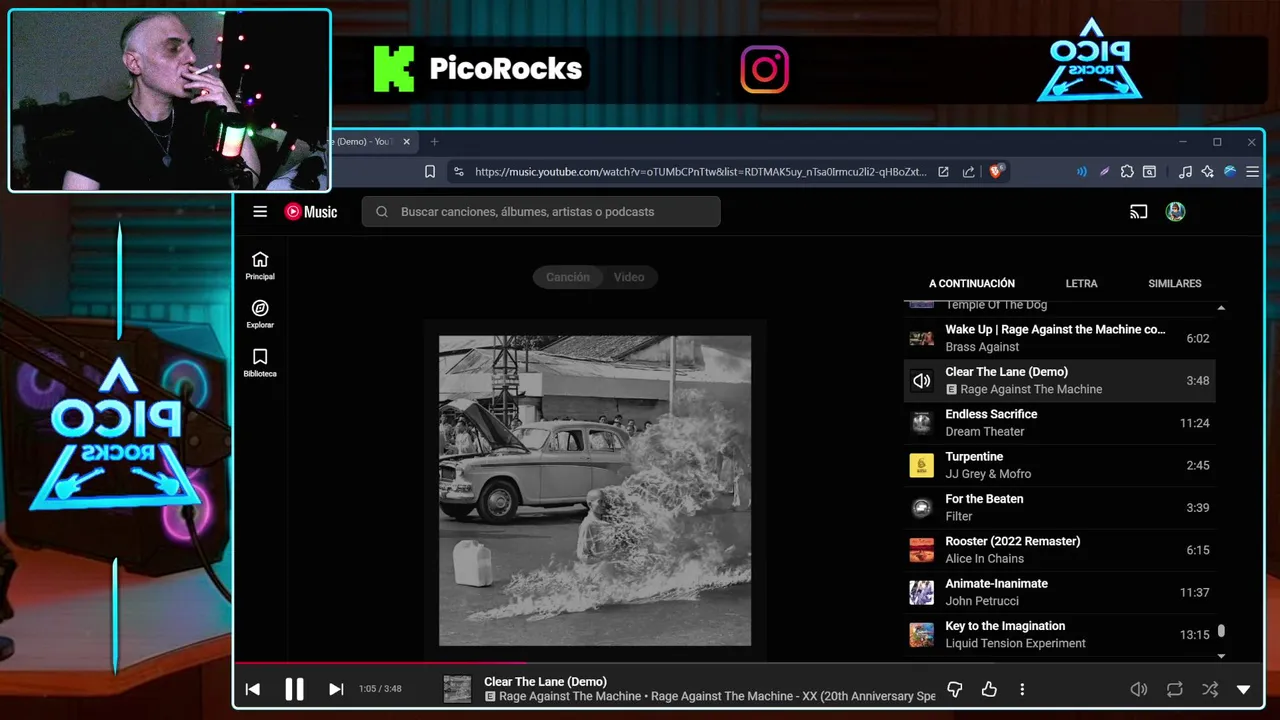This screenshot has height=720, width=1280.
Task: Open the YouTube Music hamburger guide menu
Action: [x=260, y=211]
